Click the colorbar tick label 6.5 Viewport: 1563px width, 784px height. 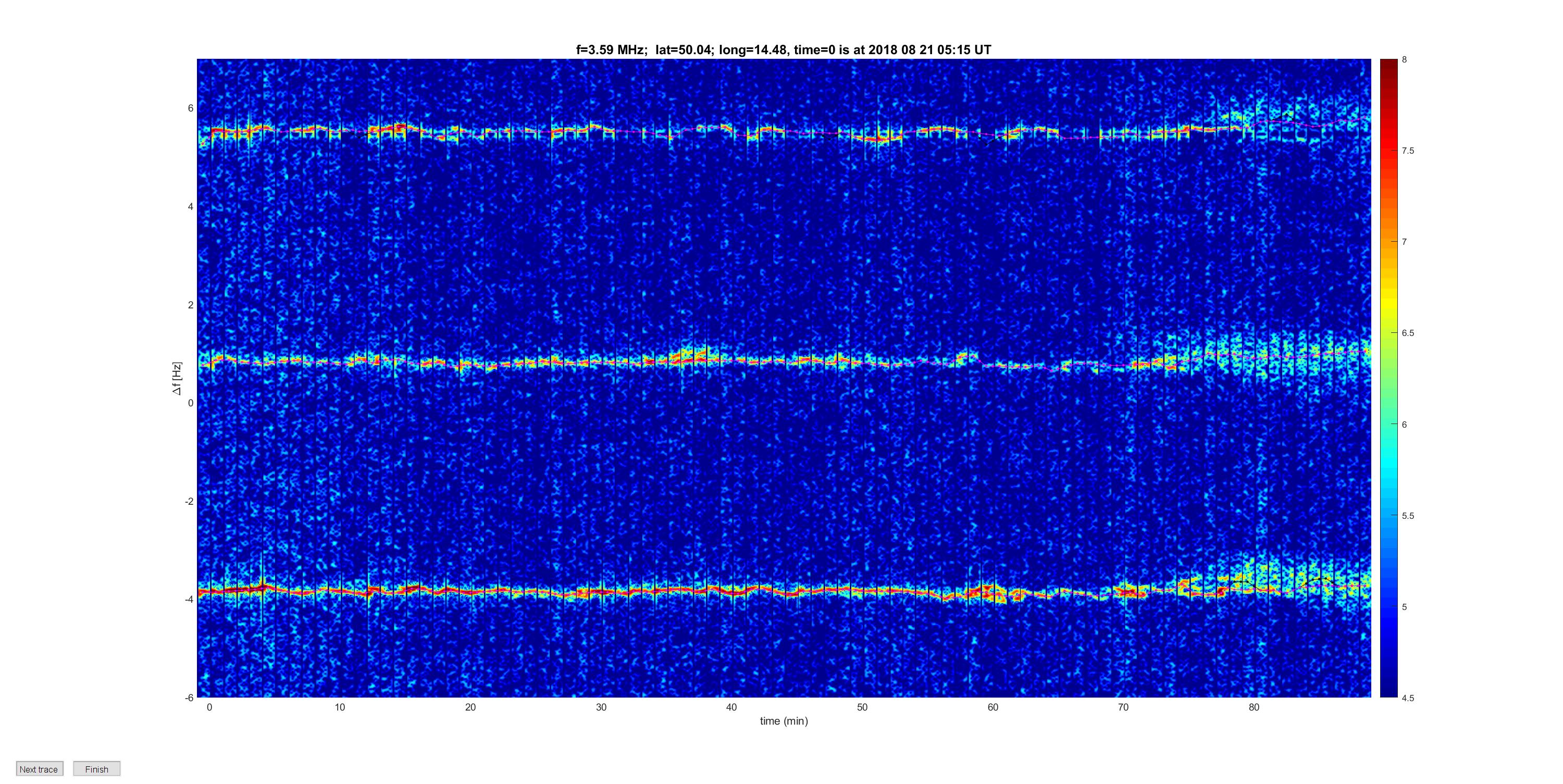(1408, 332)
